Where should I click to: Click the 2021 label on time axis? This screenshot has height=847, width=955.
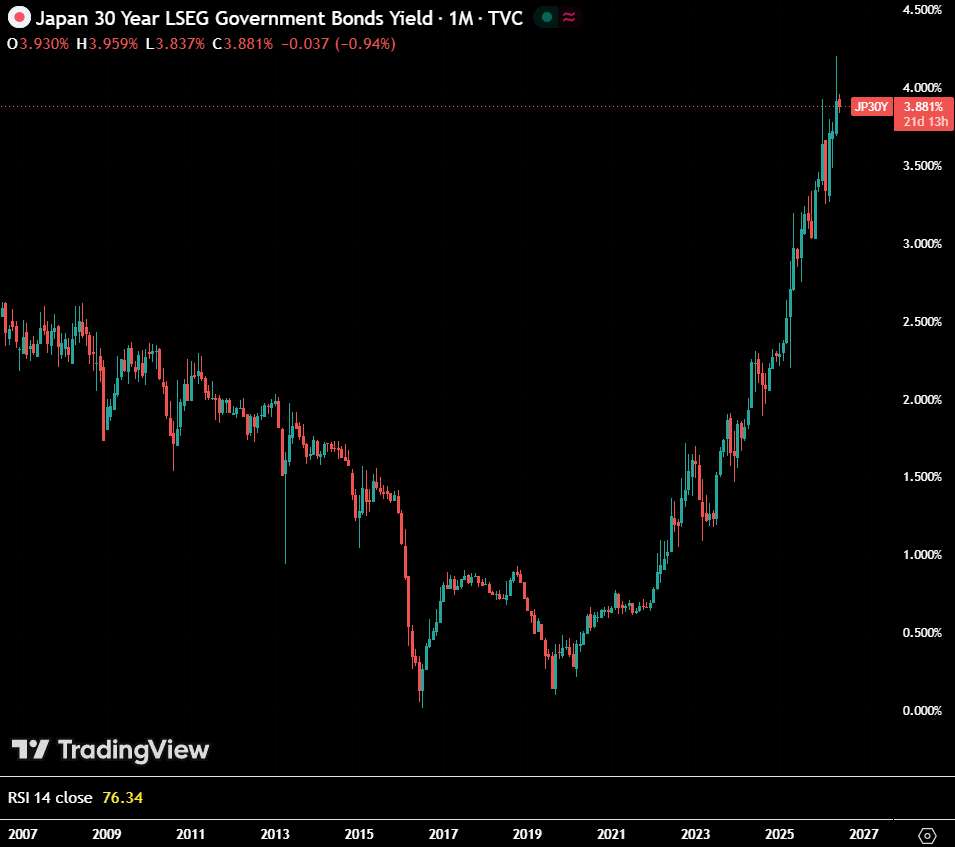click(611, 834)
